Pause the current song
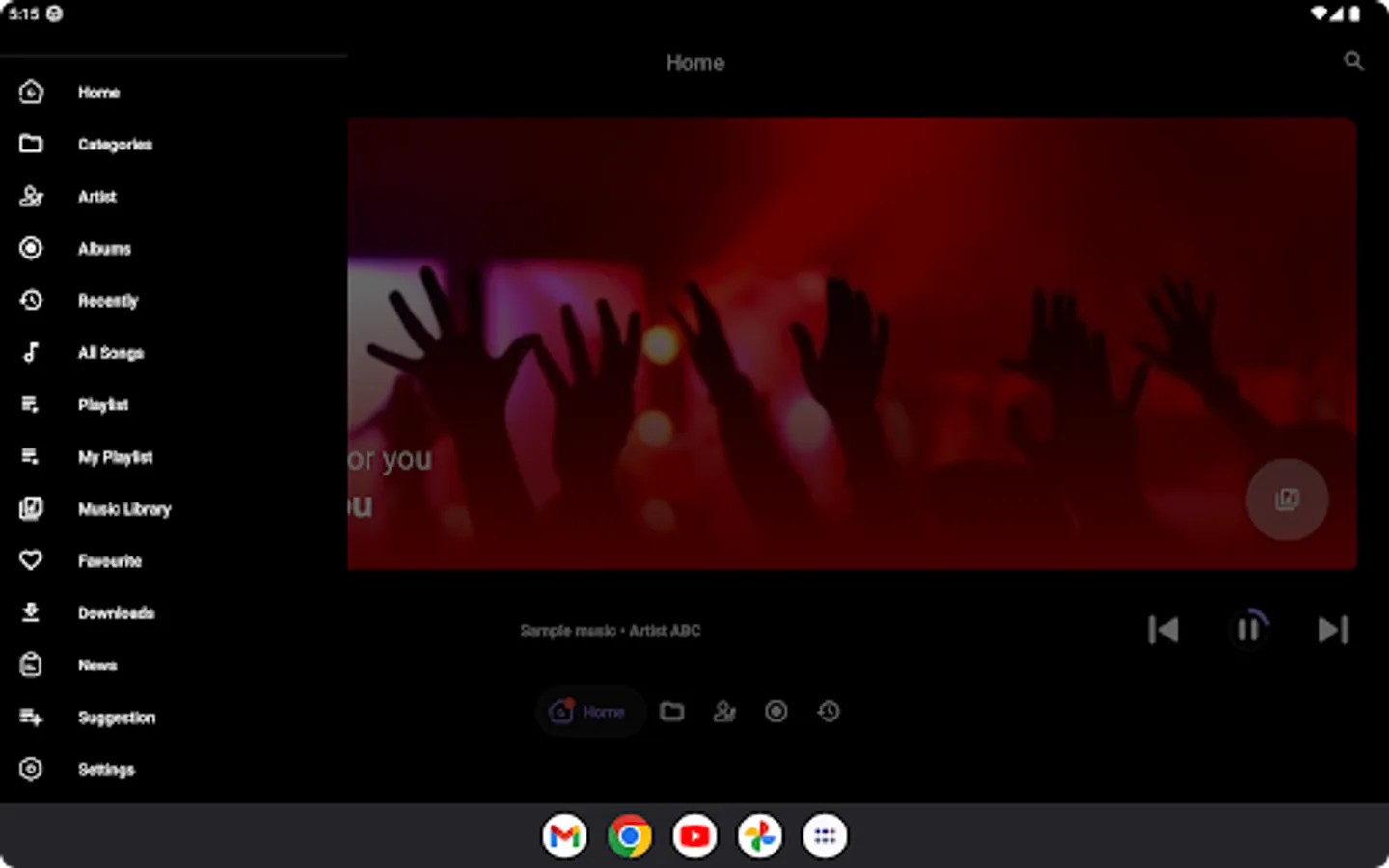Screen dimensions: 1389x868 point(1248,630)
